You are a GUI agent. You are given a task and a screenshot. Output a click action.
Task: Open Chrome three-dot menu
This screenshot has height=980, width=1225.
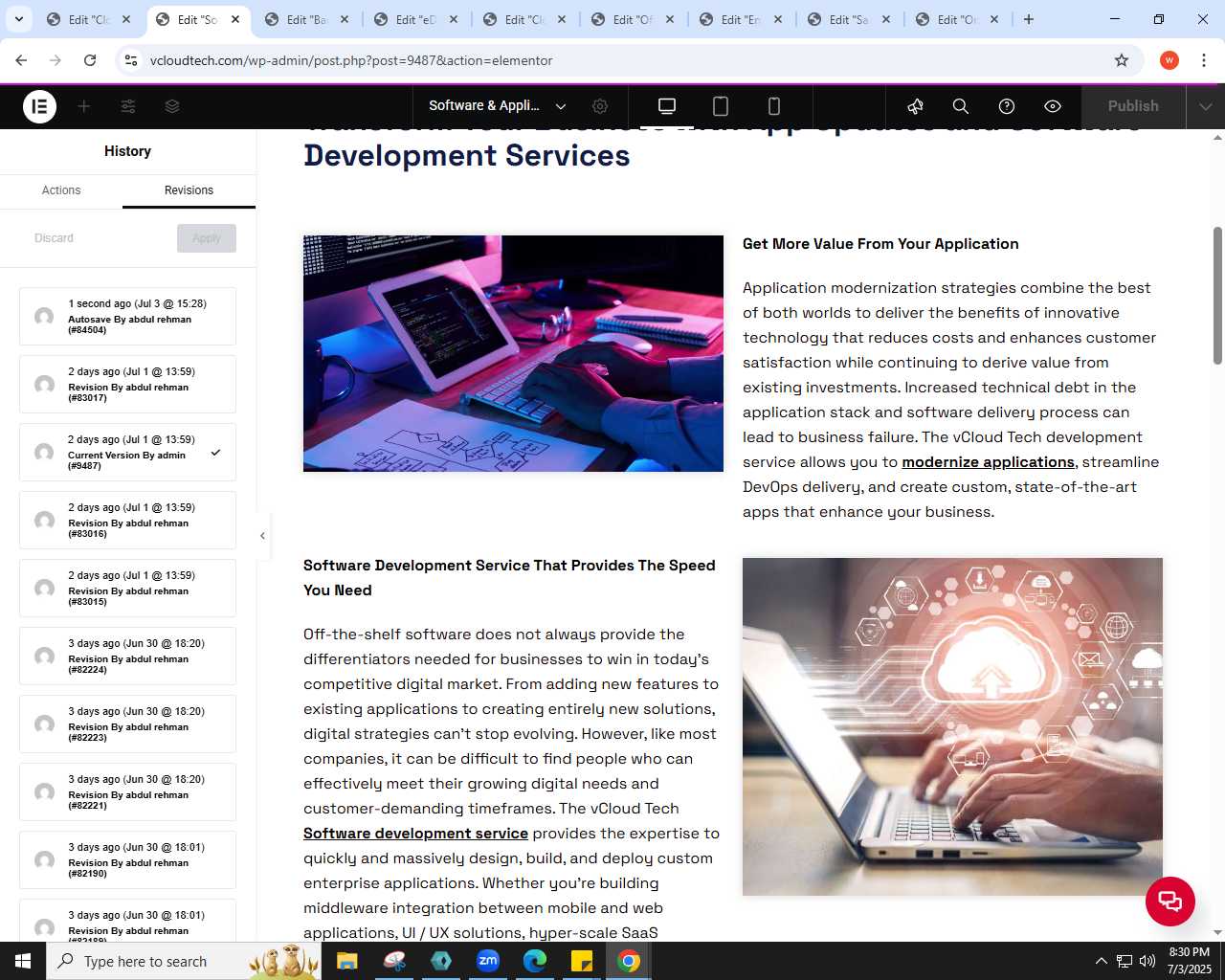[1204, 60]
